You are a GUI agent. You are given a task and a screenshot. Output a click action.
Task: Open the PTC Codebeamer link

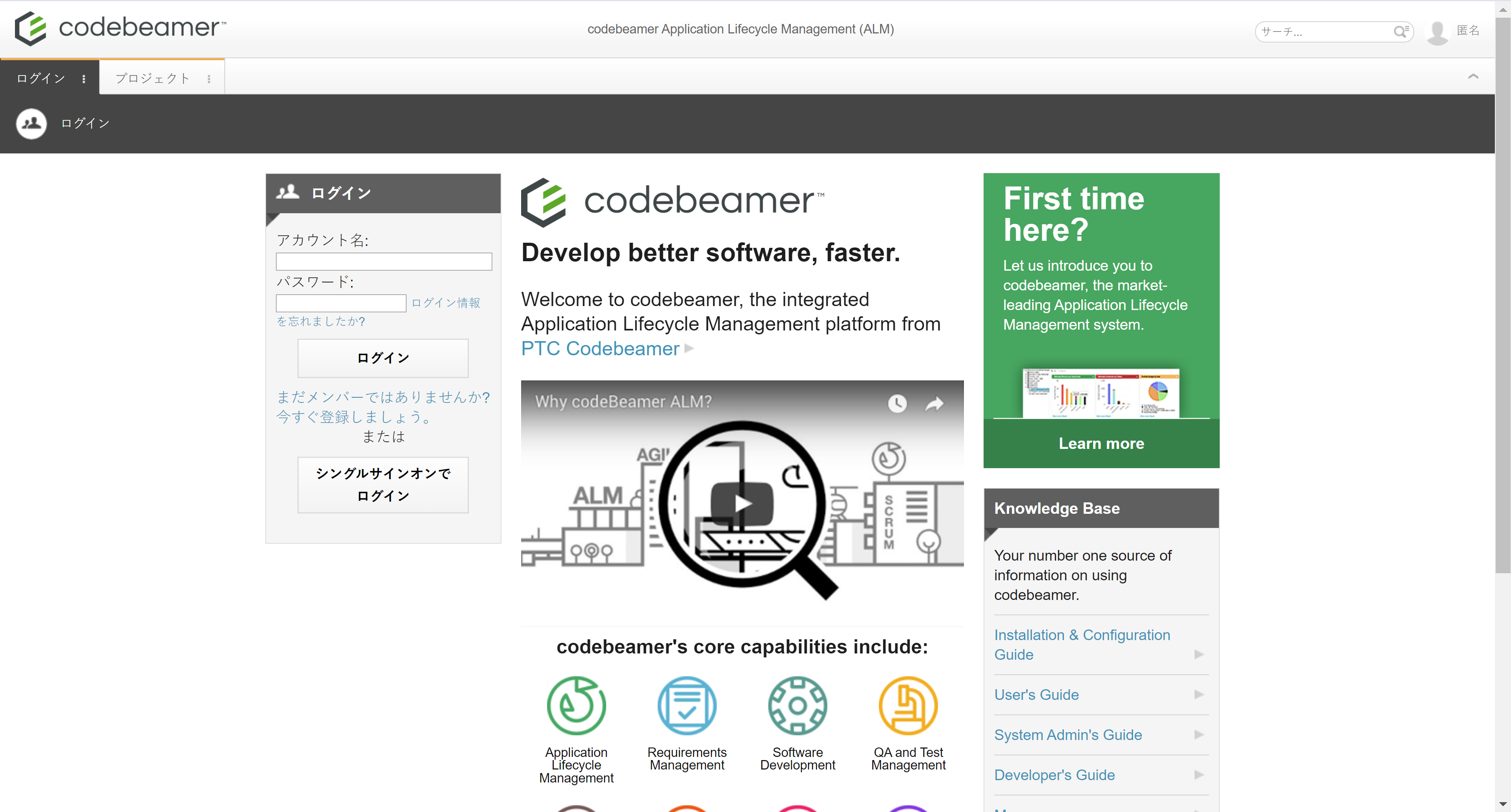(599, 348)
